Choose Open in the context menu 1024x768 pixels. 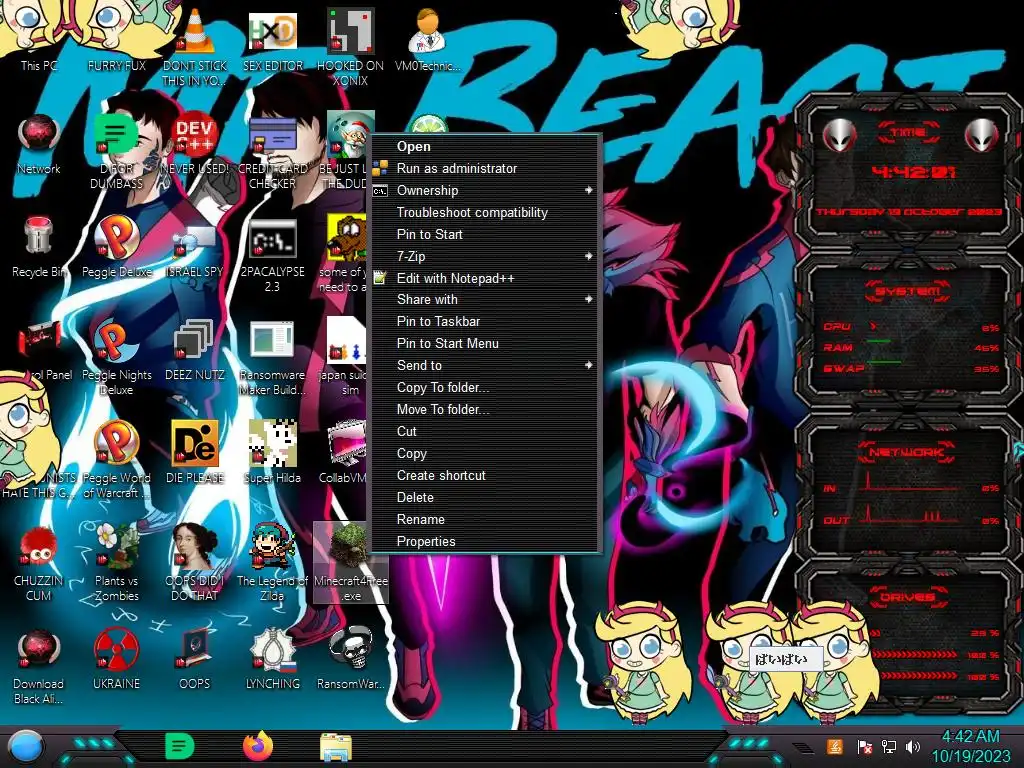point(486,147)
